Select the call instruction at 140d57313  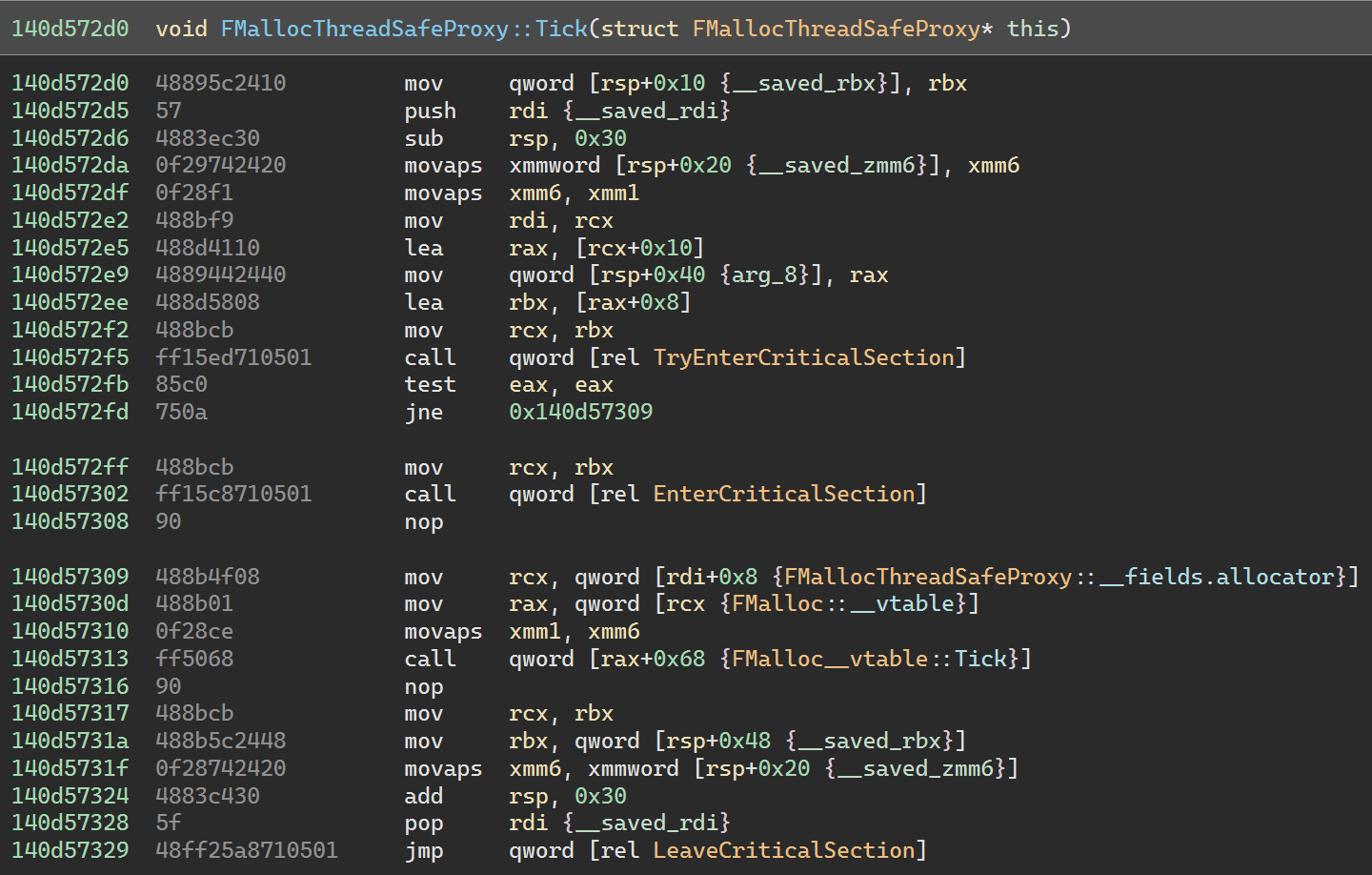430,658
